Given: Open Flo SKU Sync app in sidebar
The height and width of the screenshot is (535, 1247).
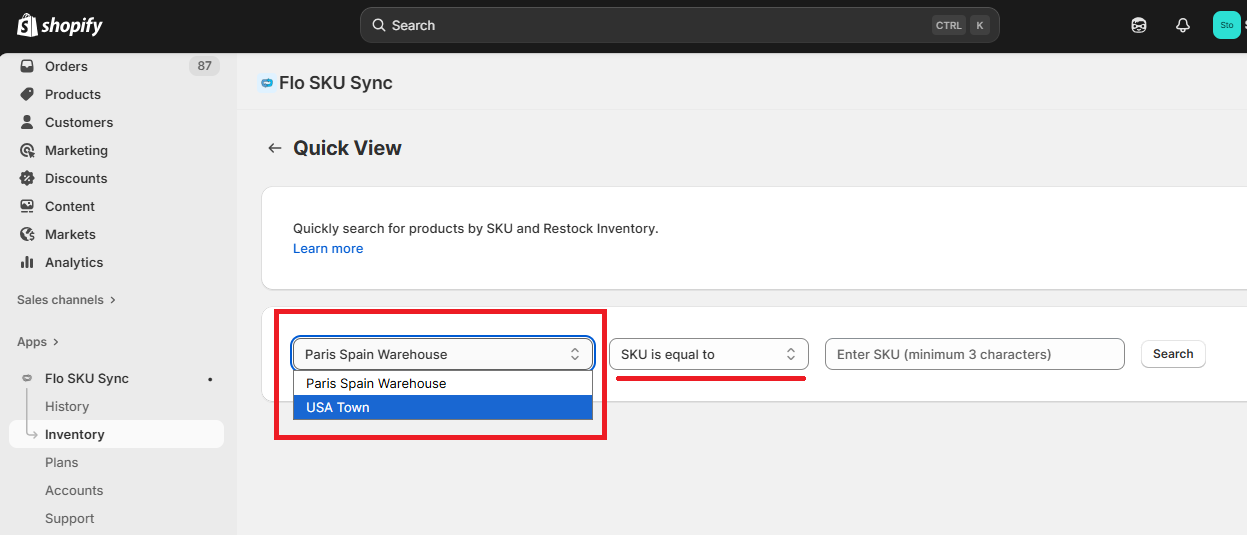Looking at the screenshot, I should pyautogui.click(x=87, y=378).
